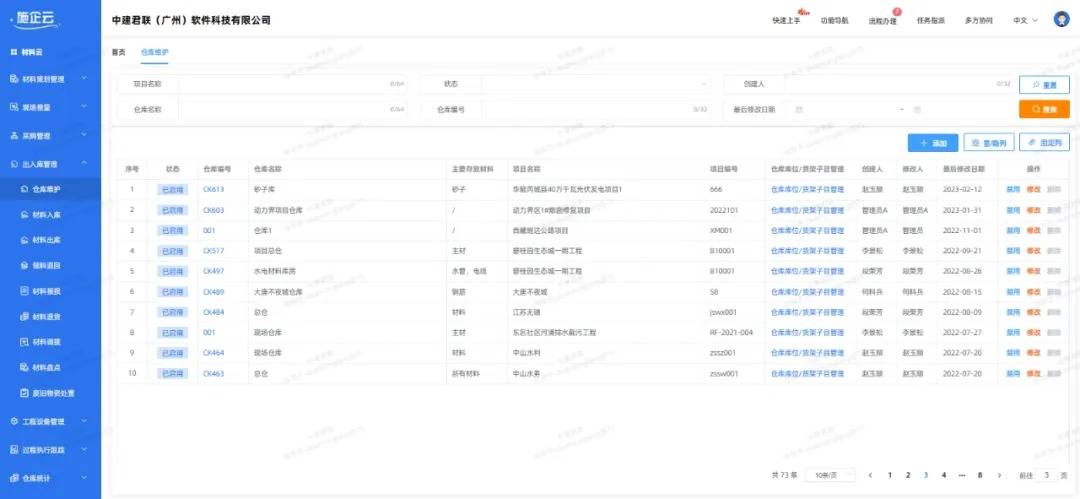Expand the 材料策划管理 sidebar menu
This screenshot has height=499, width=1080.
(84, 79)
